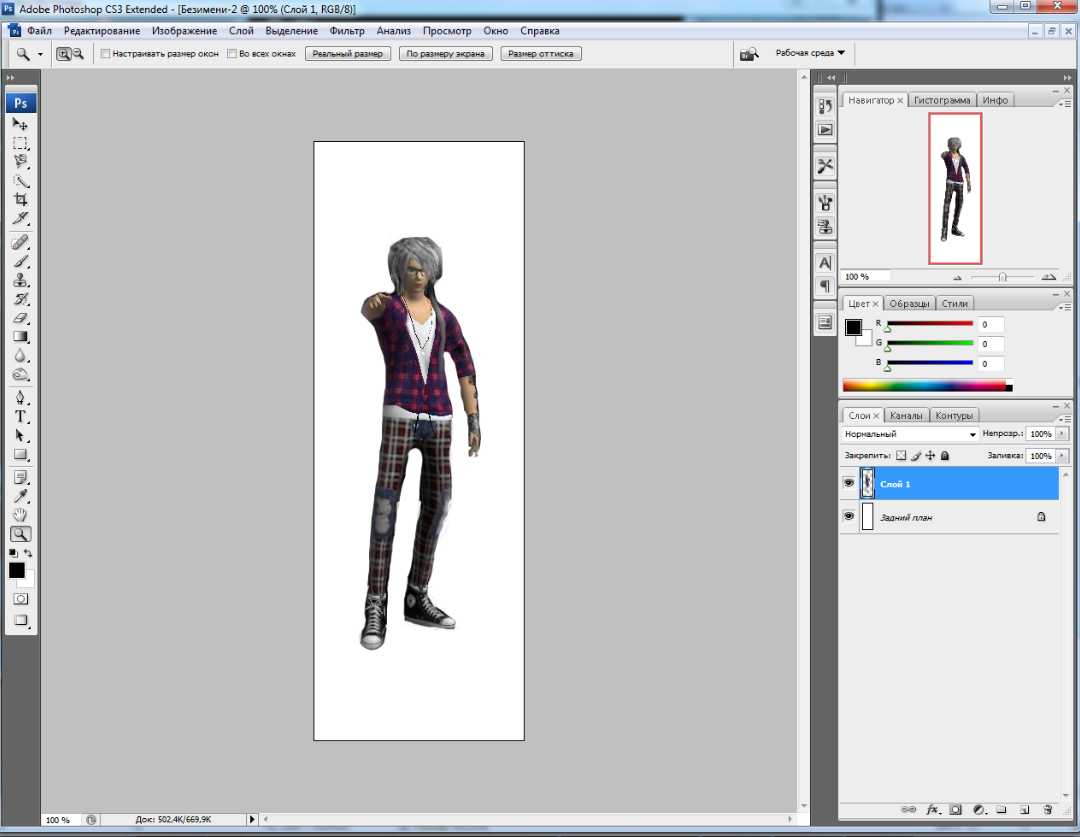Open the layer opacity slider arrow
Image resolution: width=1080 pixels, height=837 pixels.
[x=1062, y=435]
